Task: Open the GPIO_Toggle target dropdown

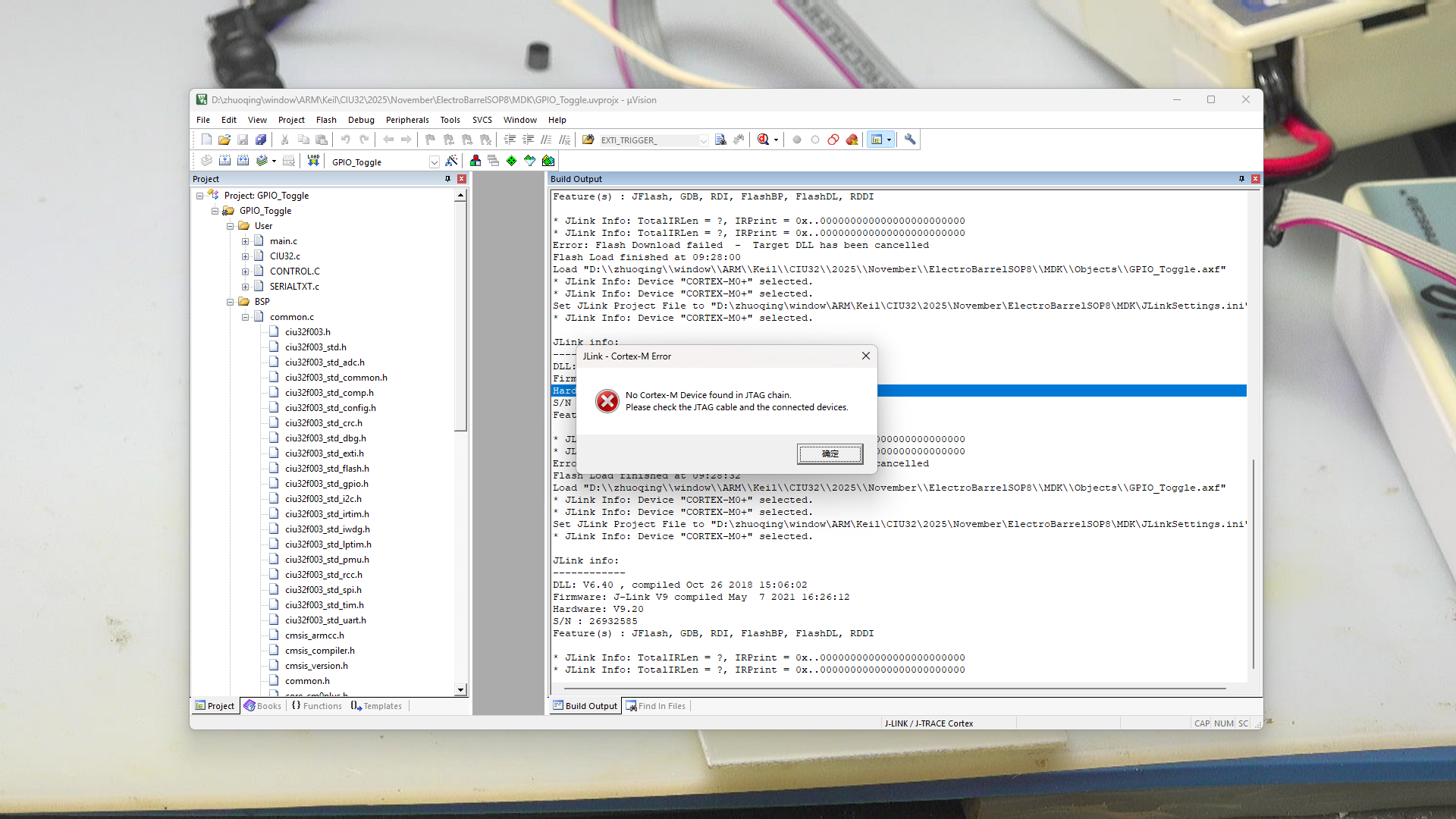Action: point(435,162)
